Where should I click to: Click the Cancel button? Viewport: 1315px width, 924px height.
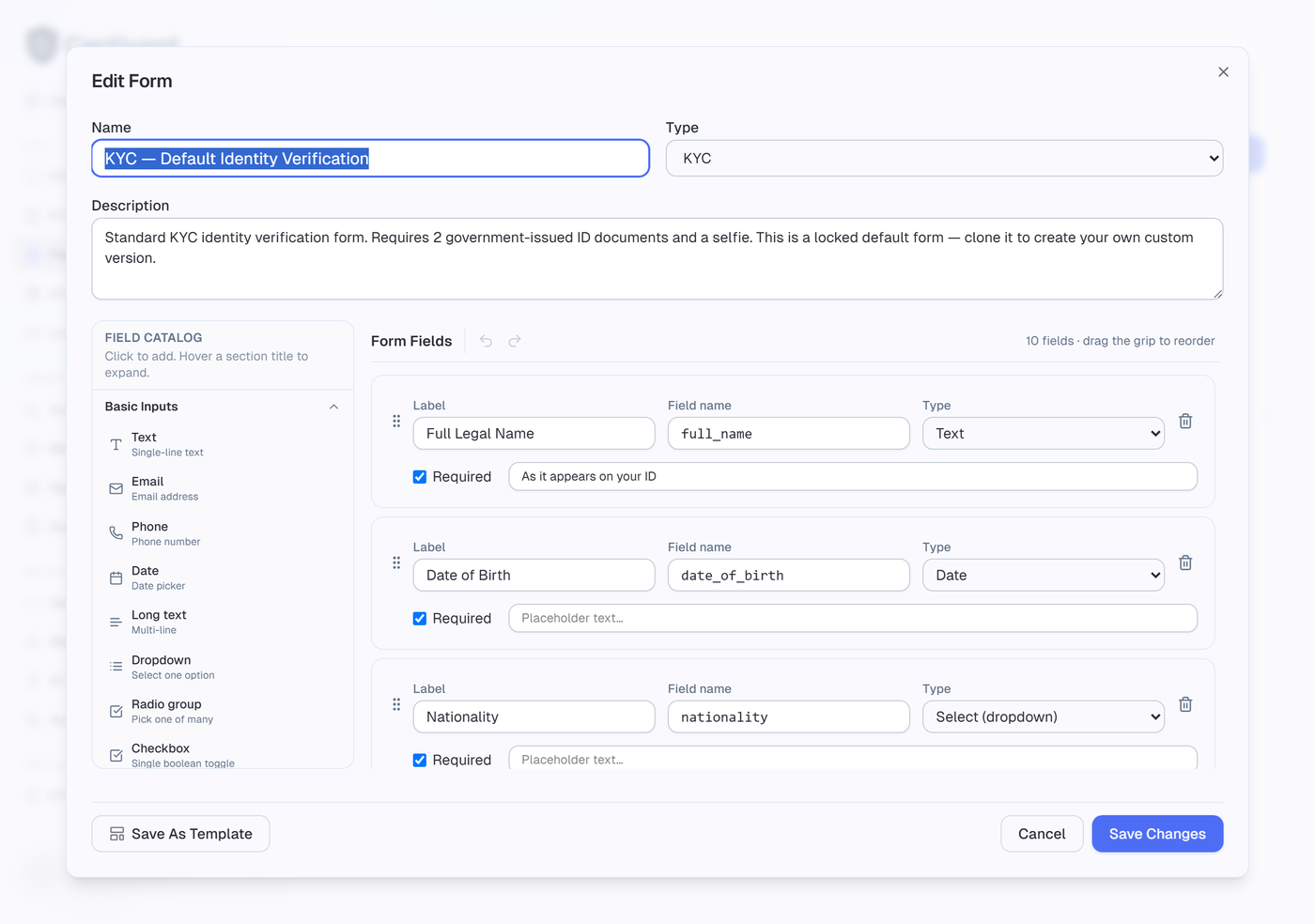point(1042,834)
